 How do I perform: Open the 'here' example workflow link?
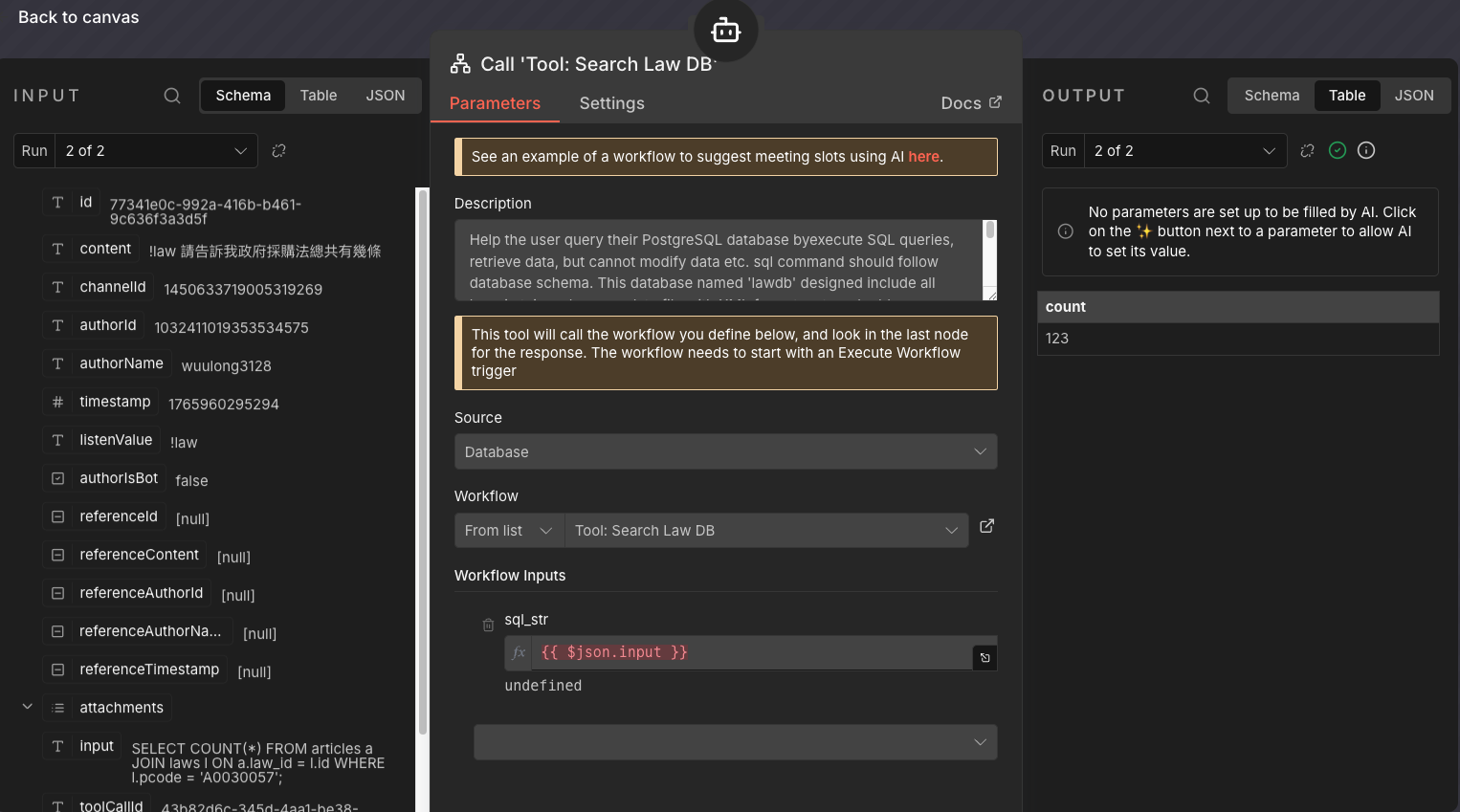coord(923,157)
